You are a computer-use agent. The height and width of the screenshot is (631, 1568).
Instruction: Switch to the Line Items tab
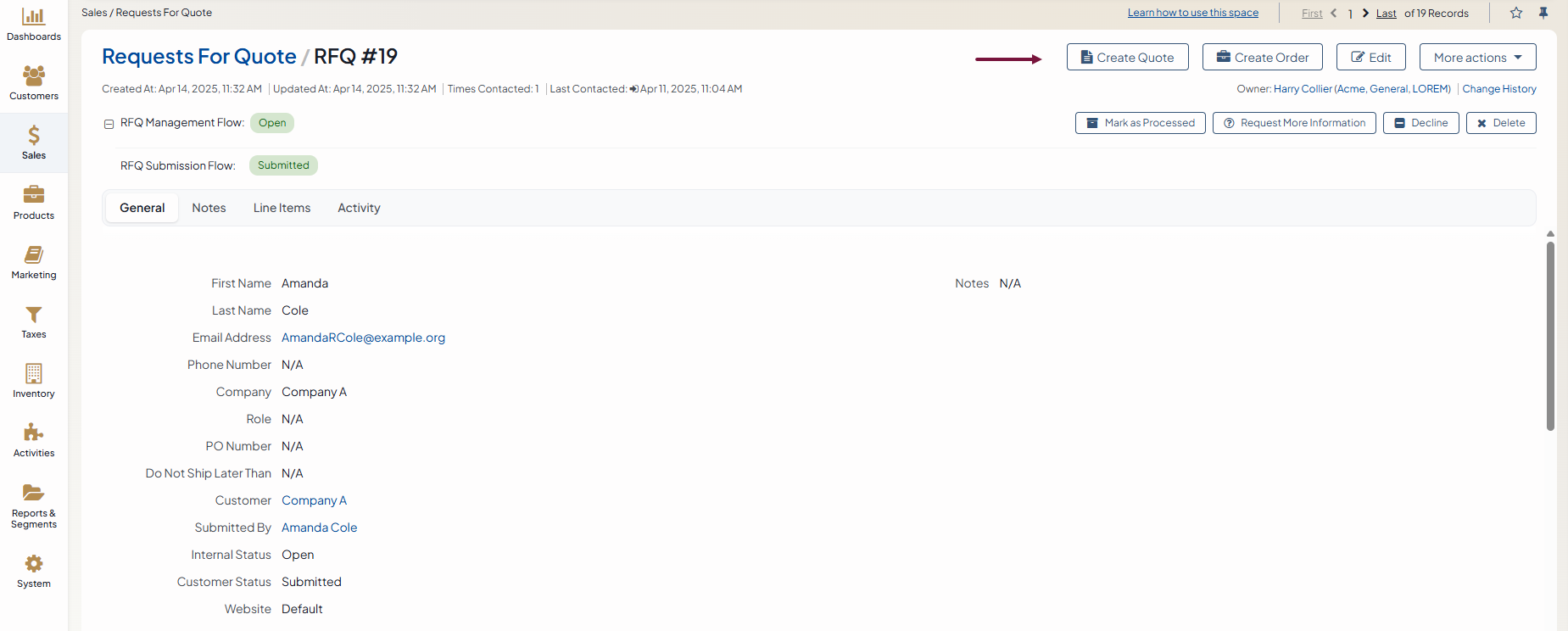tap(282, 208)
